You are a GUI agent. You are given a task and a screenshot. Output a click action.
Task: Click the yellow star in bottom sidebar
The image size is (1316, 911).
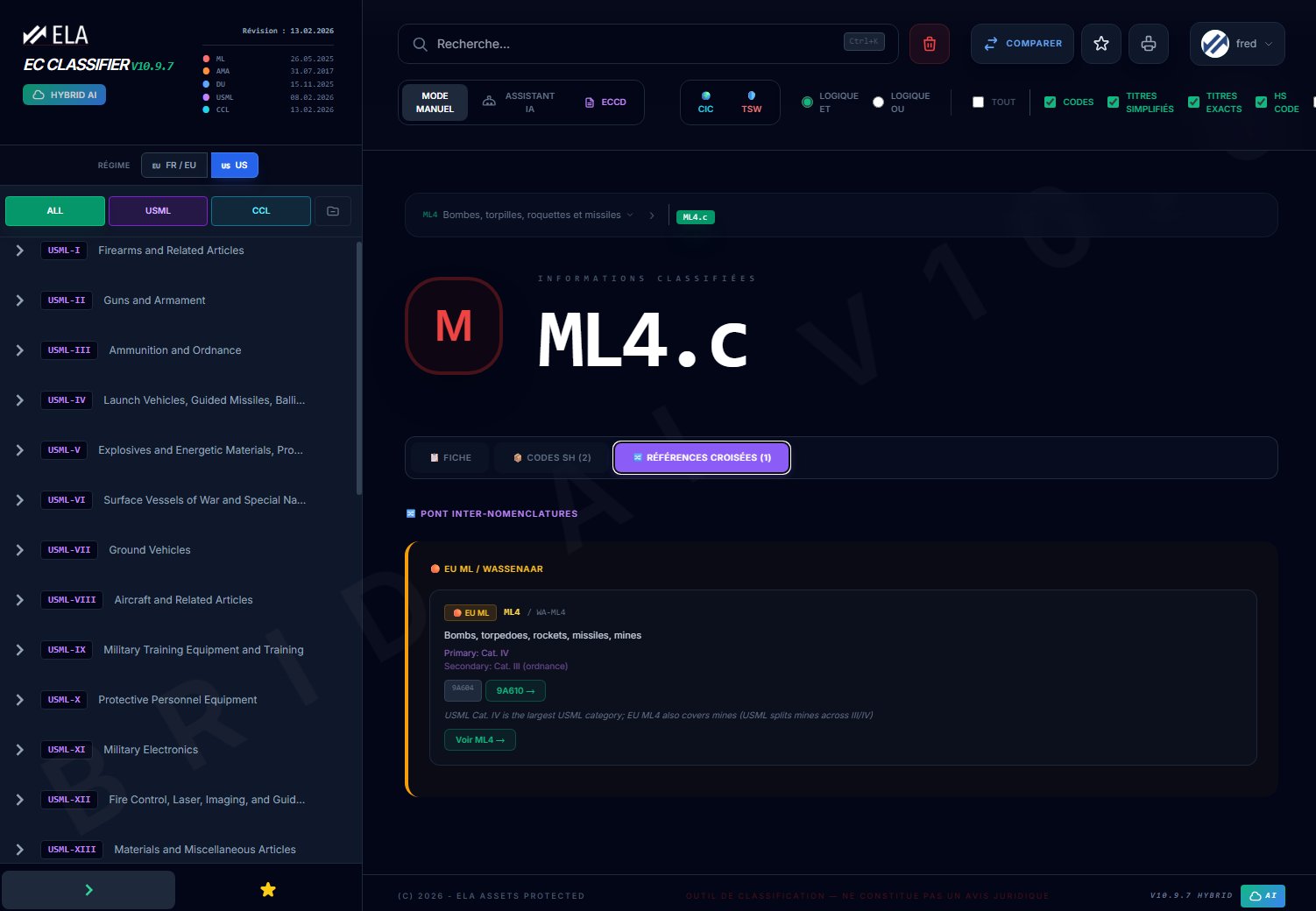[x=268, y=890]
